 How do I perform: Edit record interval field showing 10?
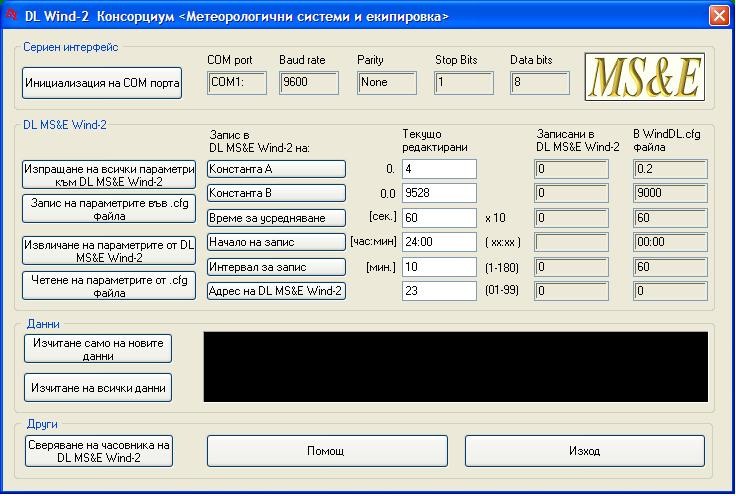tap(439, 267)
